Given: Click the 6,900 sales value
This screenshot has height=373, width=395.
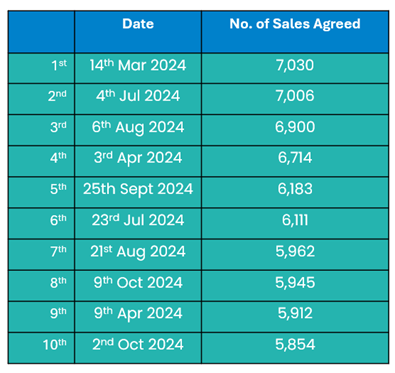Looking at the screenshot, I should click(295, 127).
